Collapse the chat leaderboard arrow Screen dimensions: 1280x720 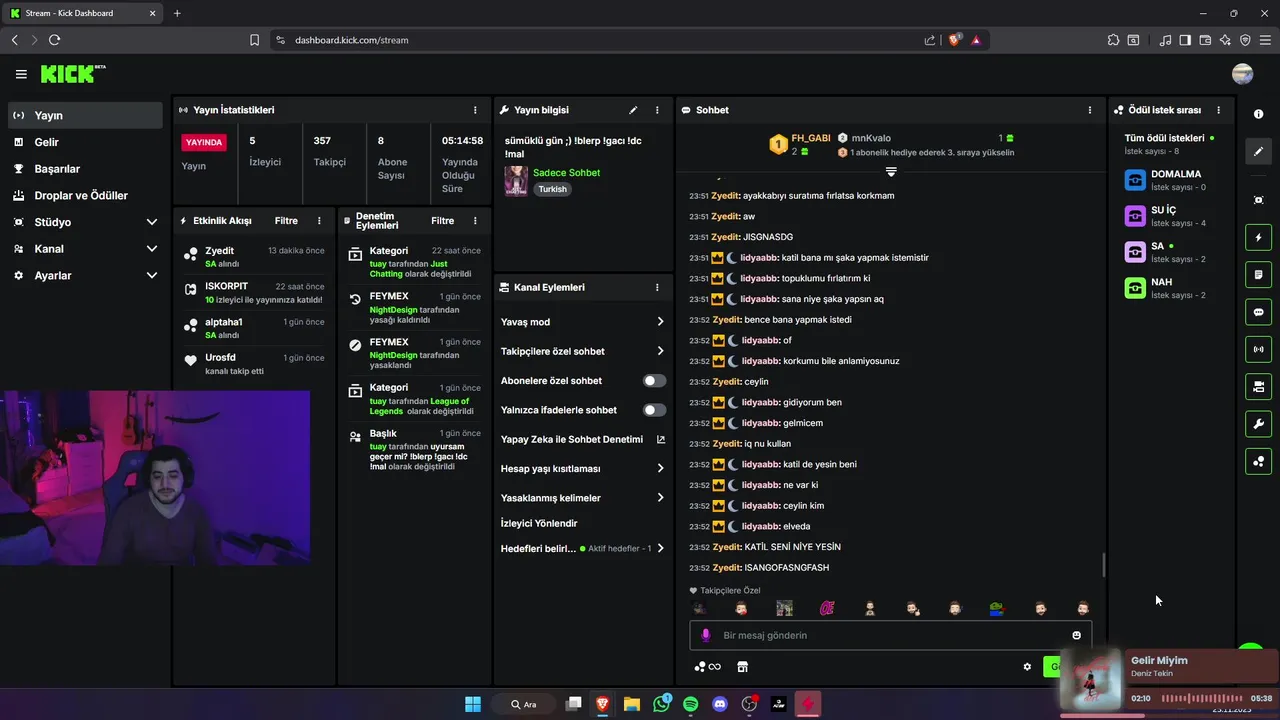click(891, 172)
